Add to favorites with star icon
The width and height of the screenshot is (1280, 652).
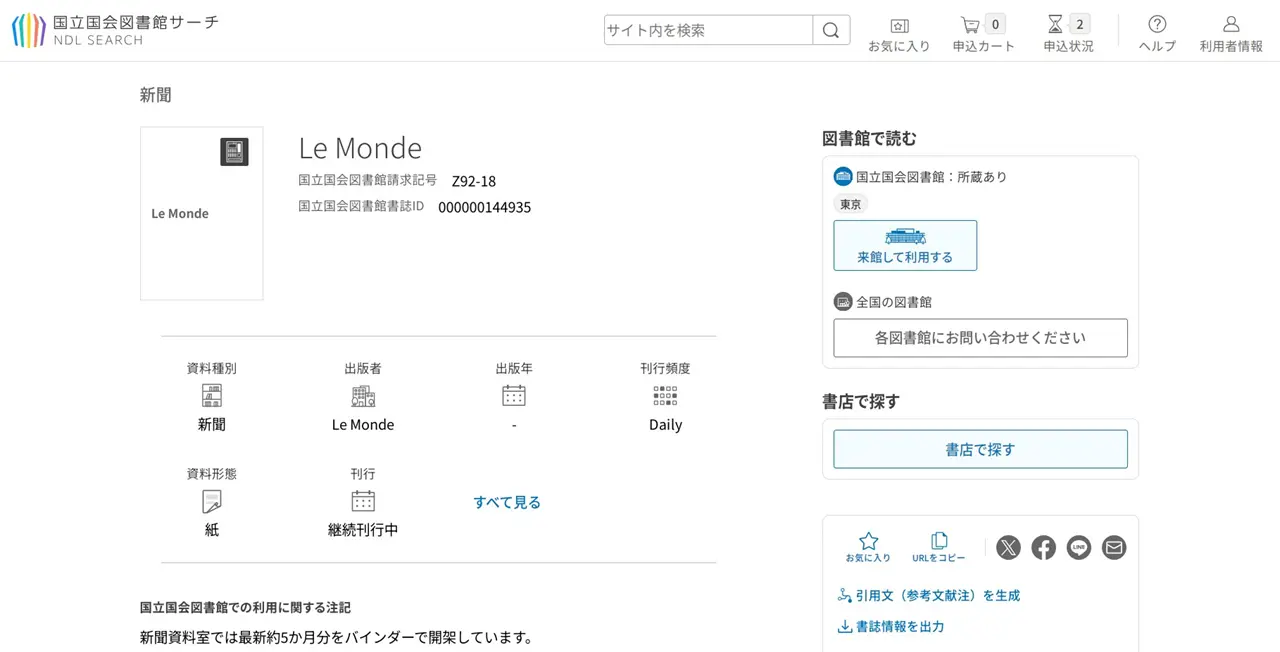pos(868,547)
